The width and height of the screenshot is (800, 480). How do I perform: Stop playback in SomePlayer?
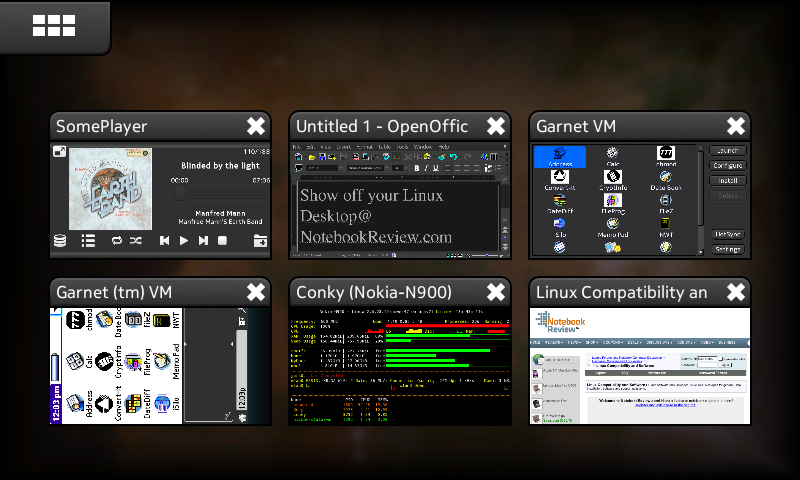(x=222, y=240)
